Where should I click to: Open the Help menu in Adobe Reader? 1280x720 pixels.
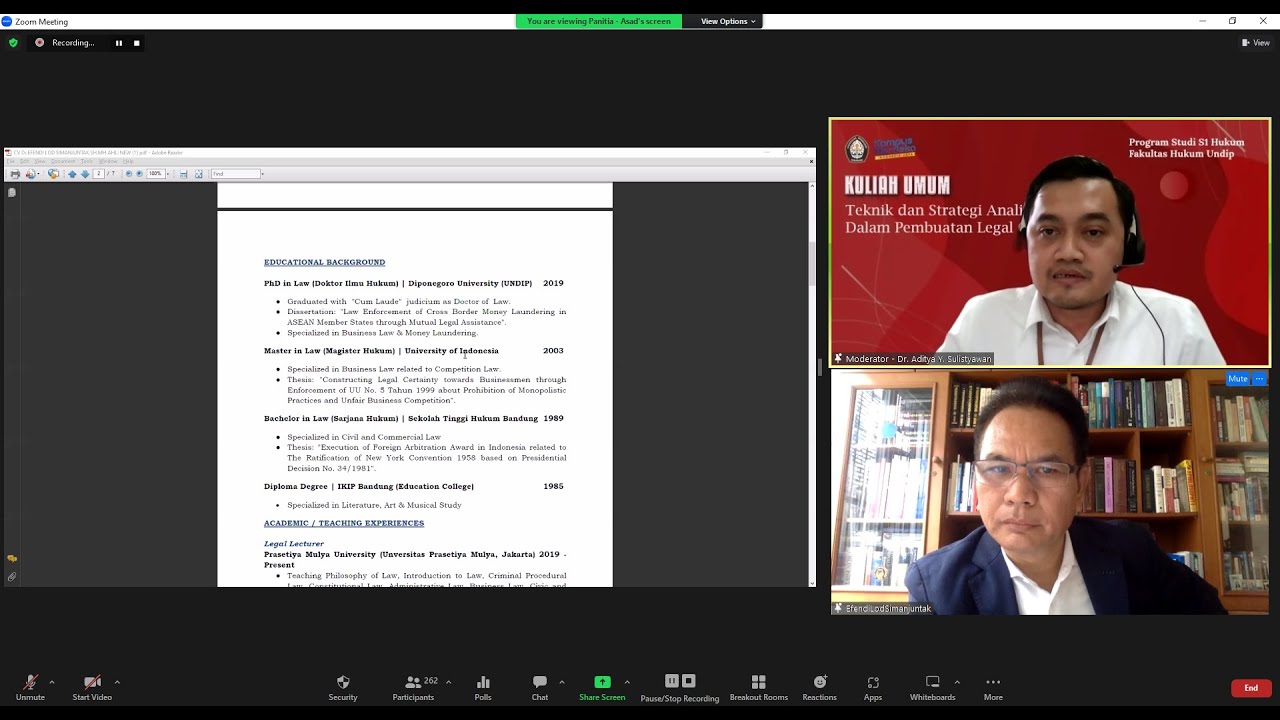[128, 161]
